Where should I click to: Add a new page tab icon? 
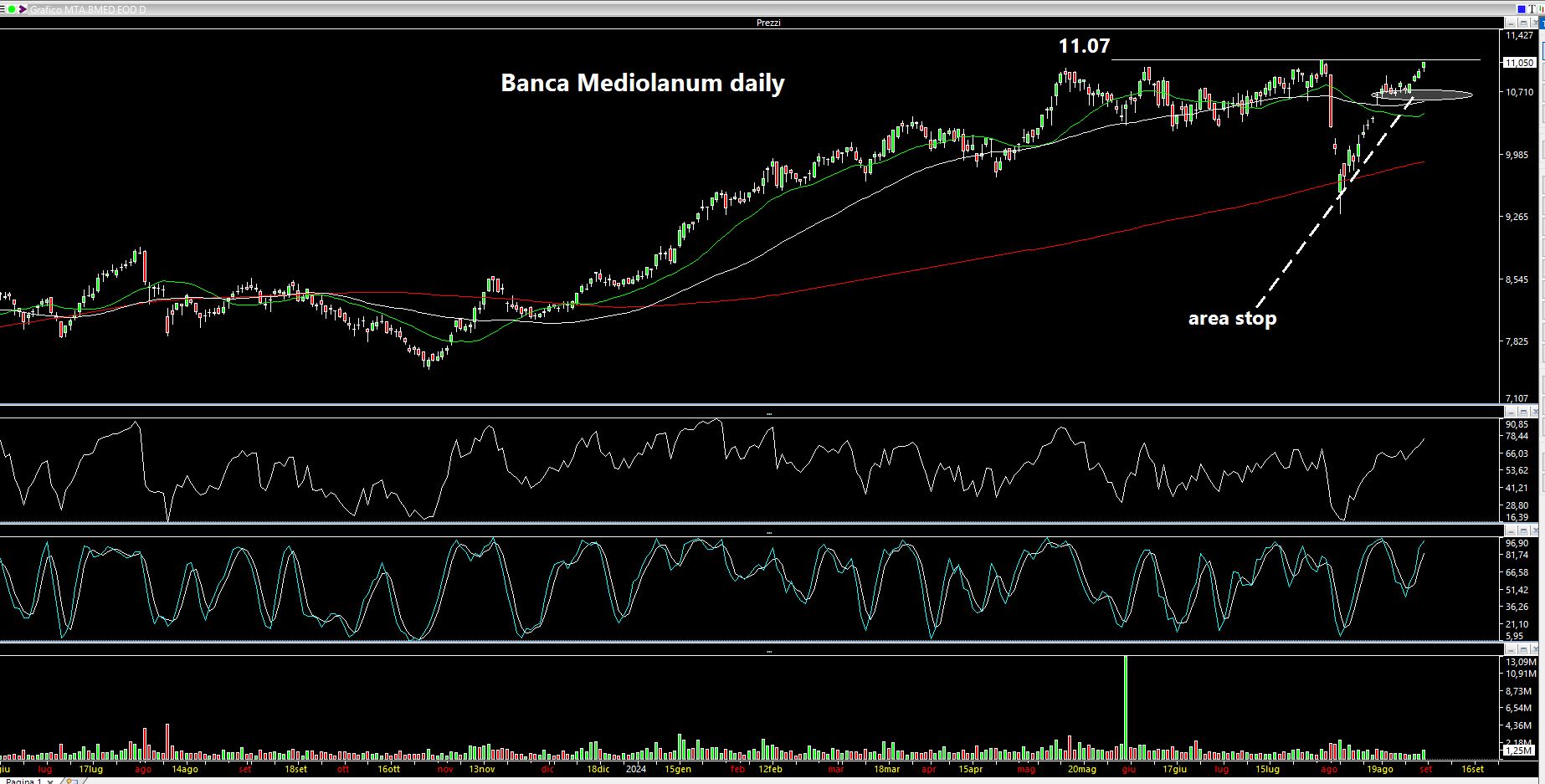(71, 781)
